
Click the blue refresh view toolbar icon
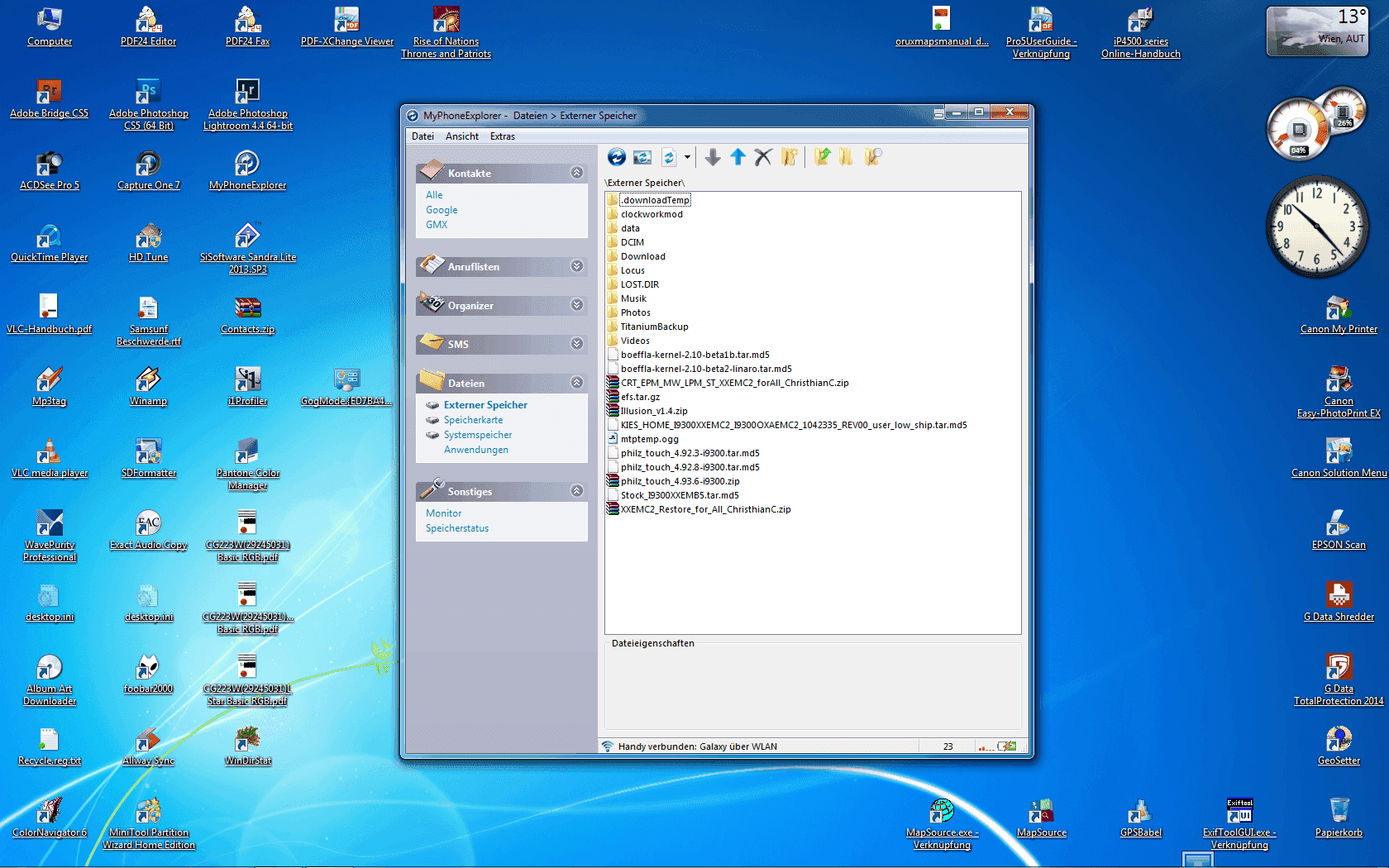617,157
